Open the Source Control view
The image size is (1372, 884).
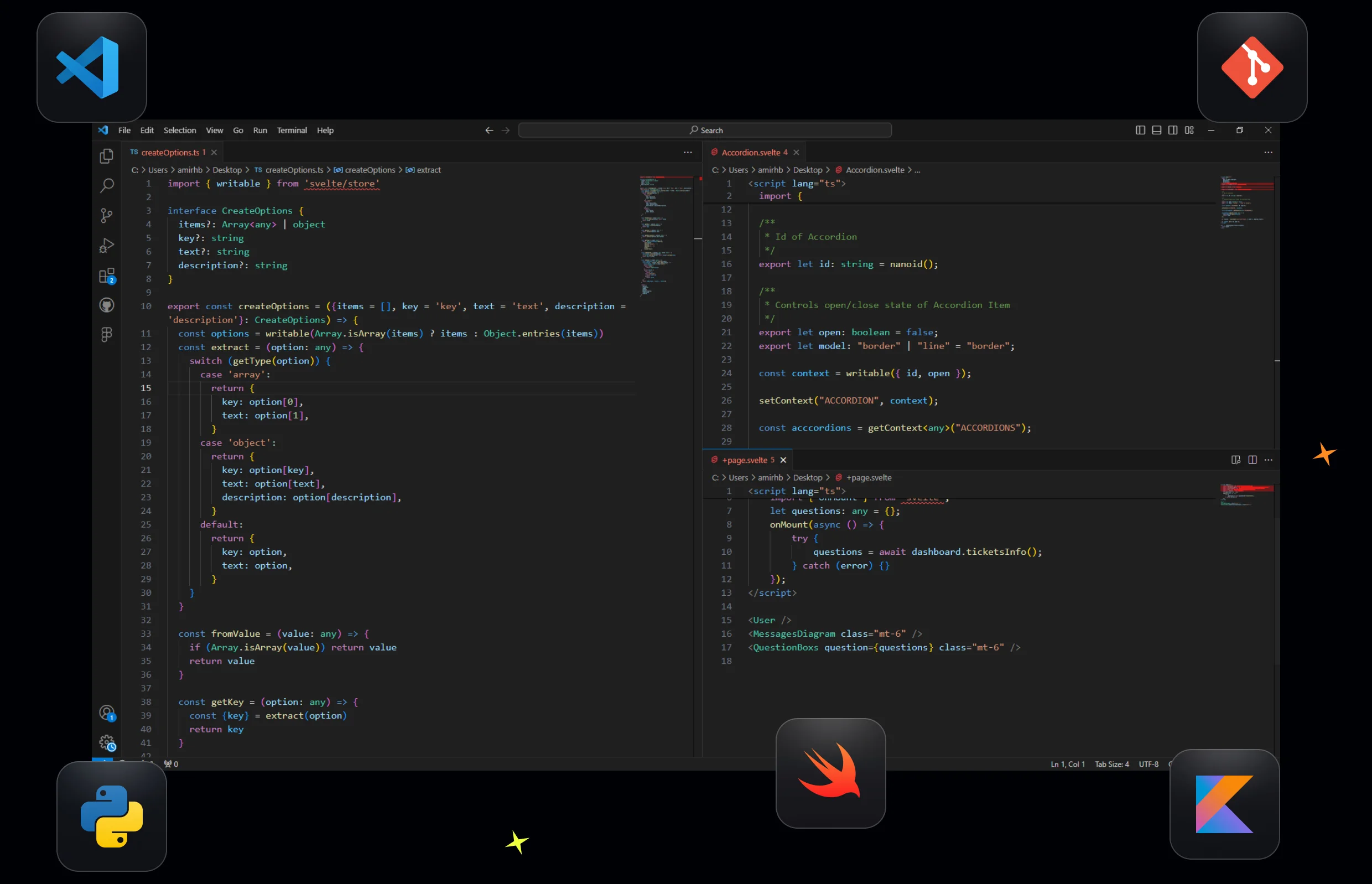(107, 215)
